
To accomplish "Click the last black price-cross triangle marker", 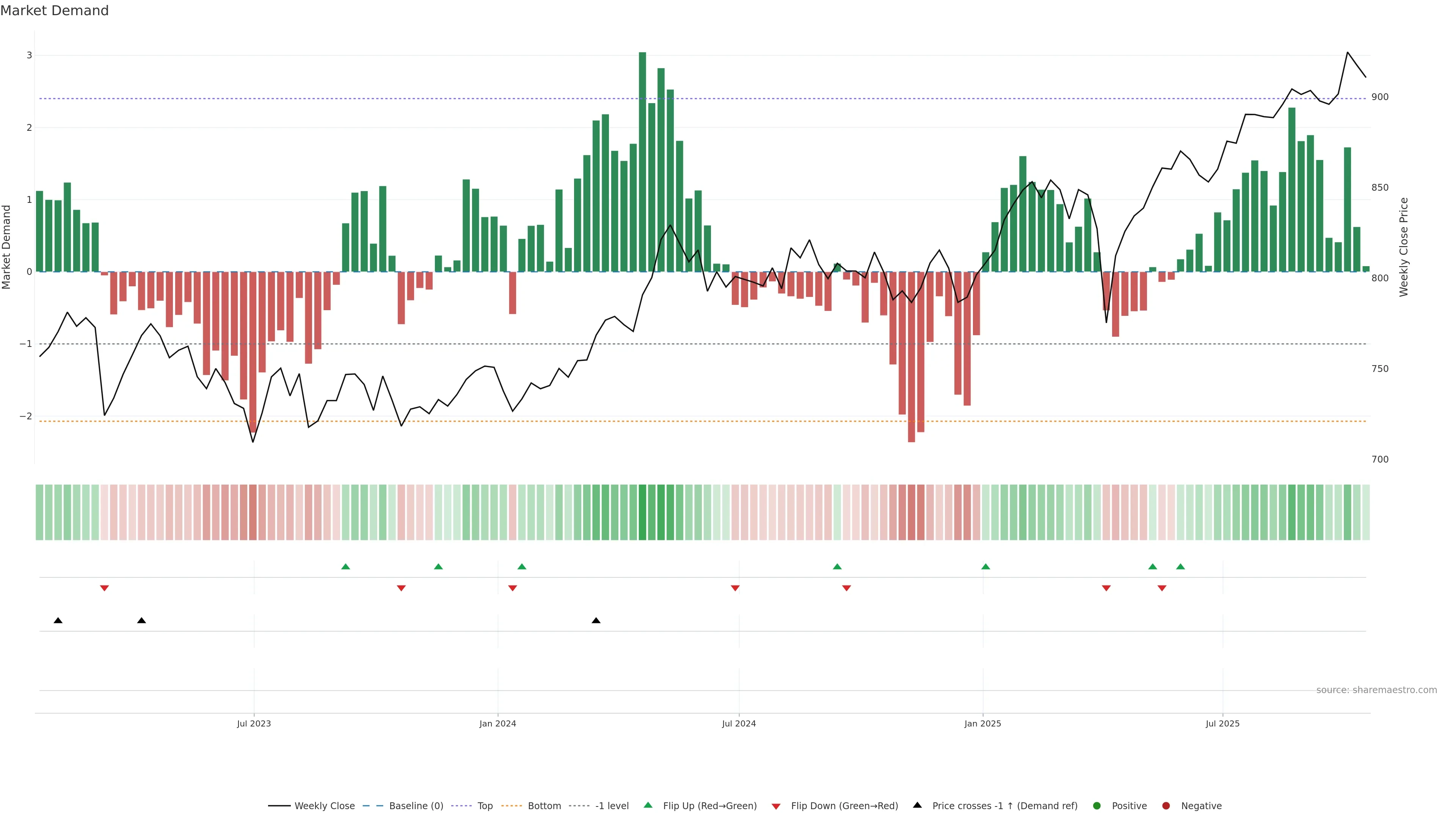I will coord(596,621).
